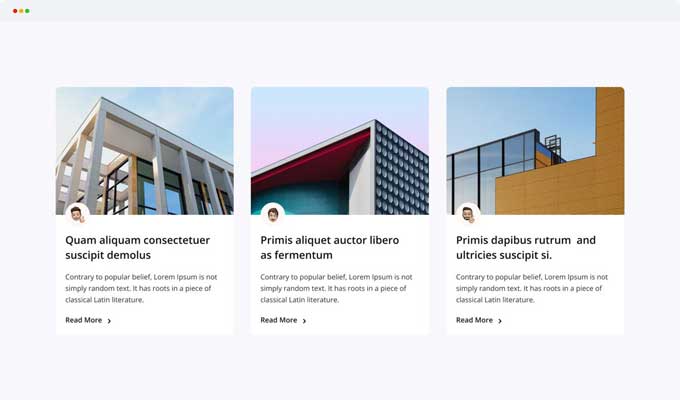Image resolution: width=680 pixels, height=400 pixels.
Task: Open the 'Quam aliquam consectetuer suscipit demolus' title
Action: point(137,248)
